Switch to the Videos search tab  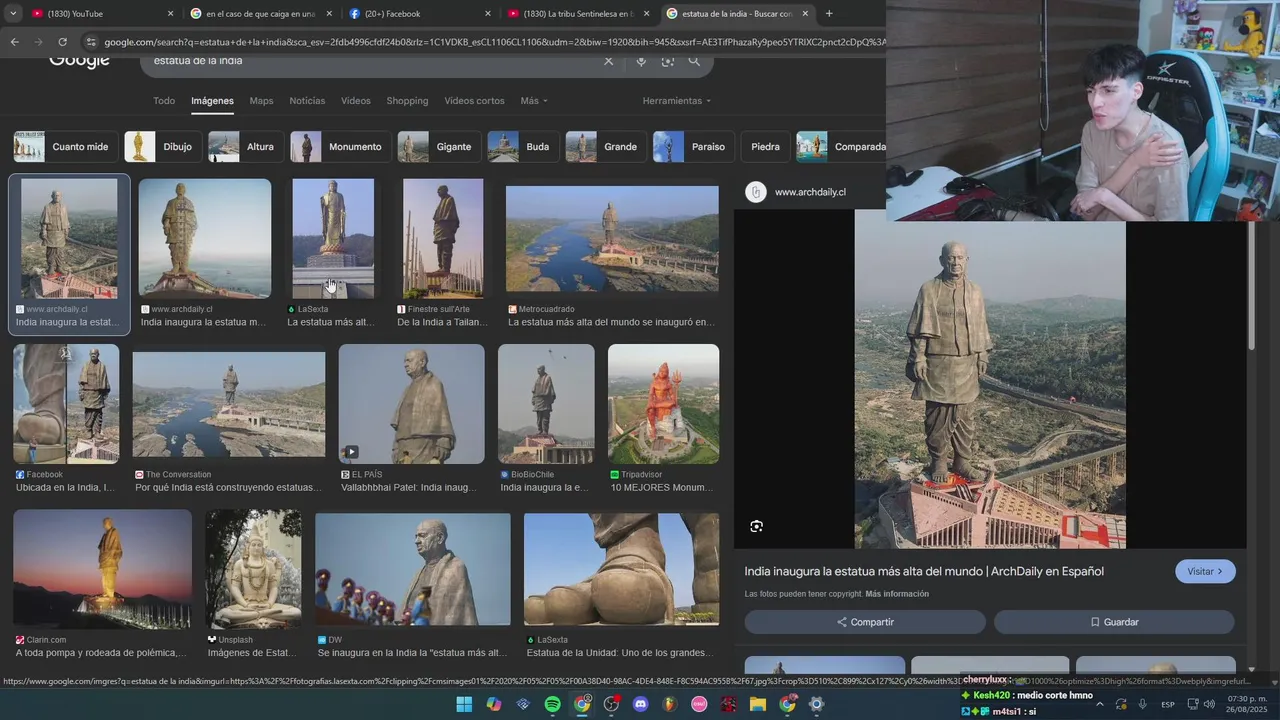356,101
